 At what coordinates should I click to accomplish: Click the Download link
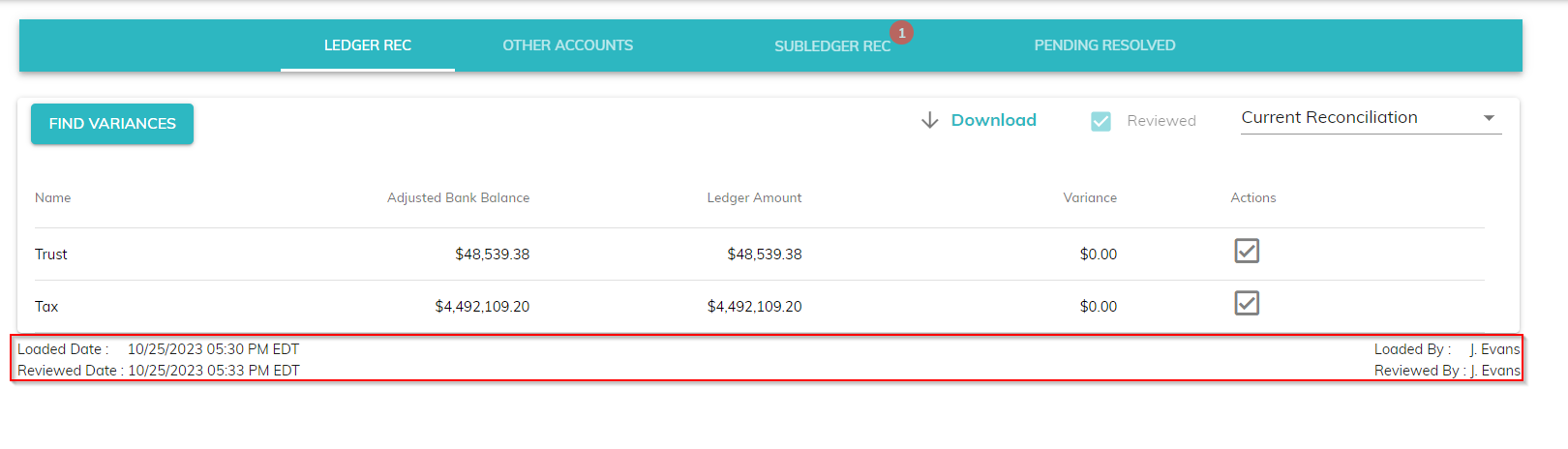pyautogui.click(x=993, y=120)
